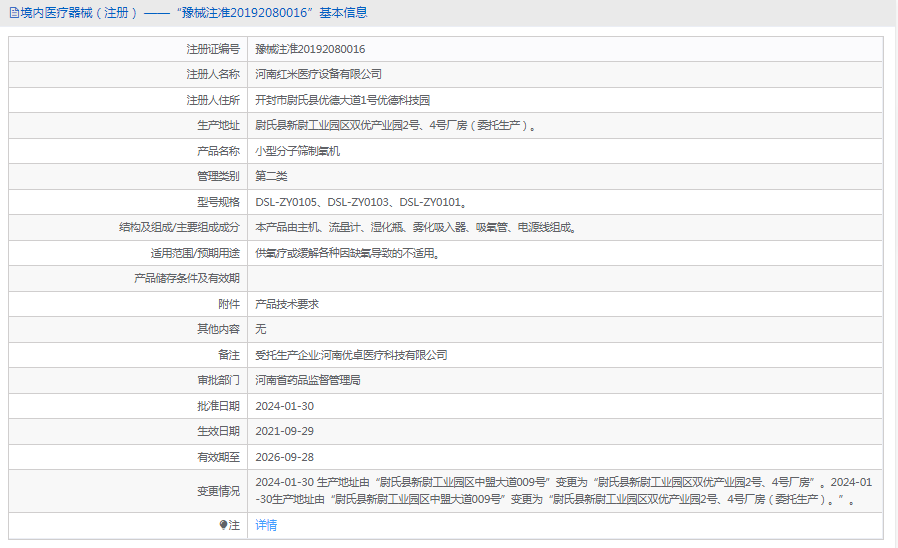Select product name 小型分子筛制氧机
This screenshot has height=548, width=898.
297,151
